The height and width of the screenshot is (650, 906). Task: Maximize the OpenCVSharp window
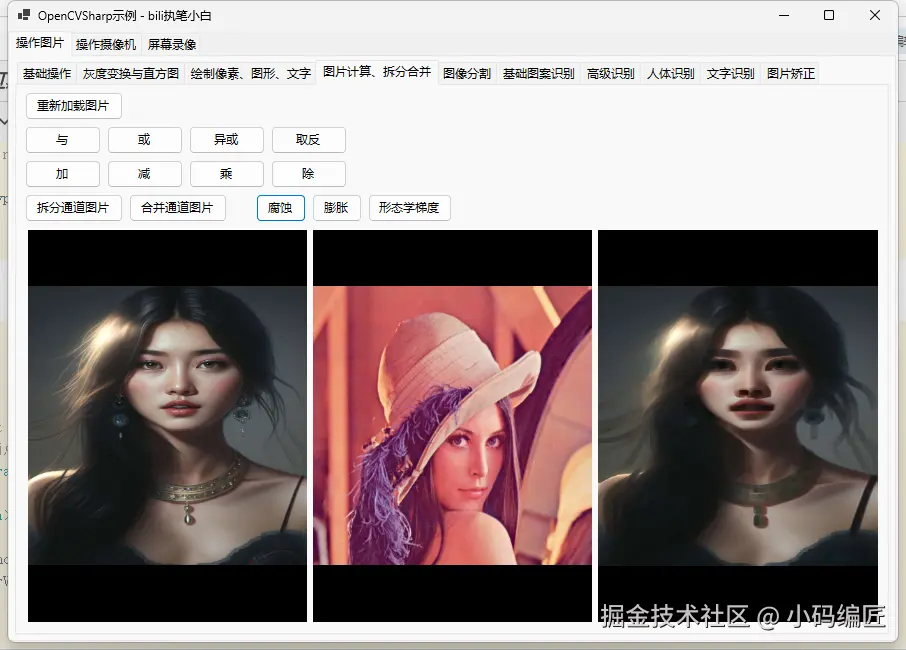pyautogui.click(x=829, y=16)
